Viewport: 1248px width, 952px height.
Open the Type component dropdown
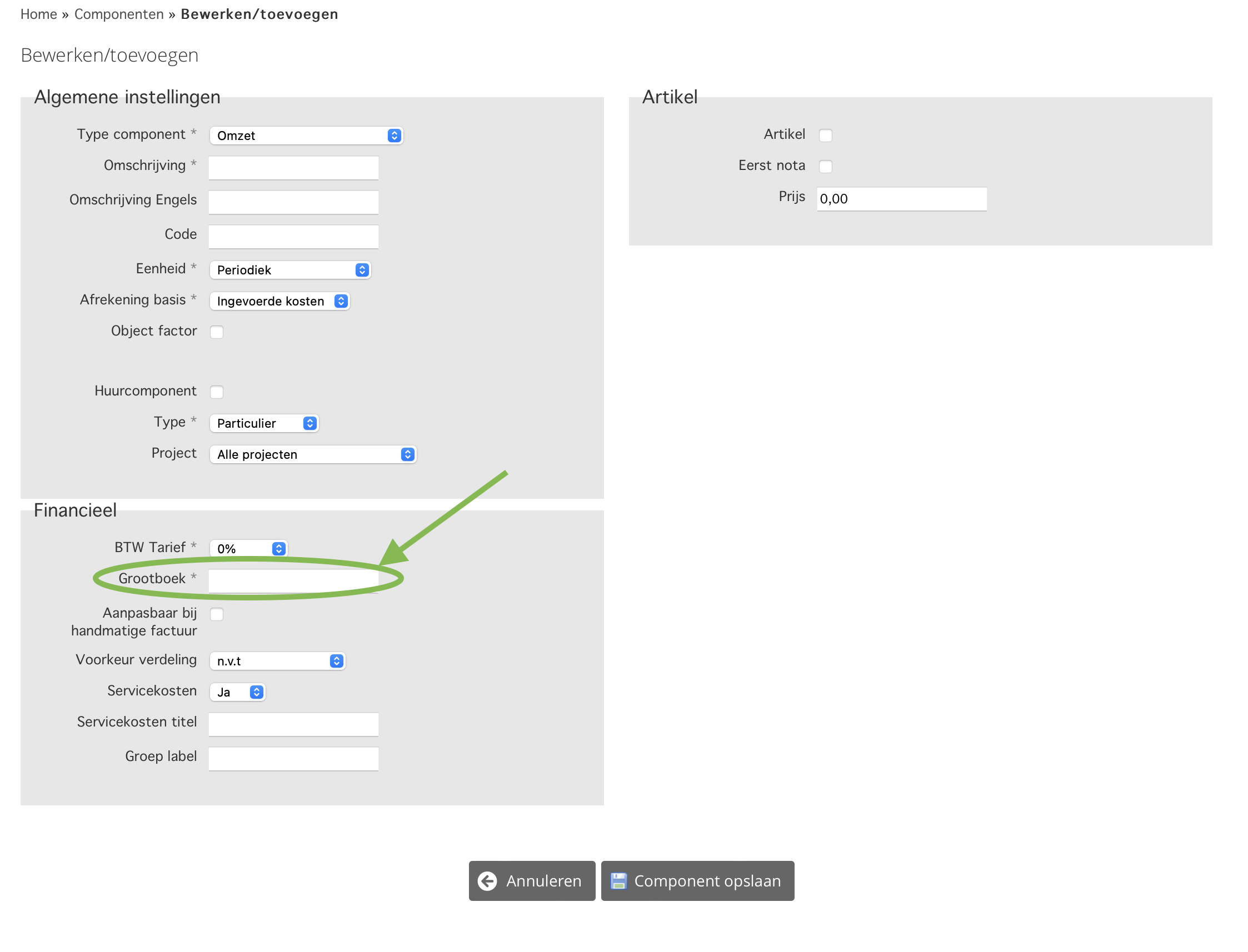pyautogui.click(x=306, y=136)
